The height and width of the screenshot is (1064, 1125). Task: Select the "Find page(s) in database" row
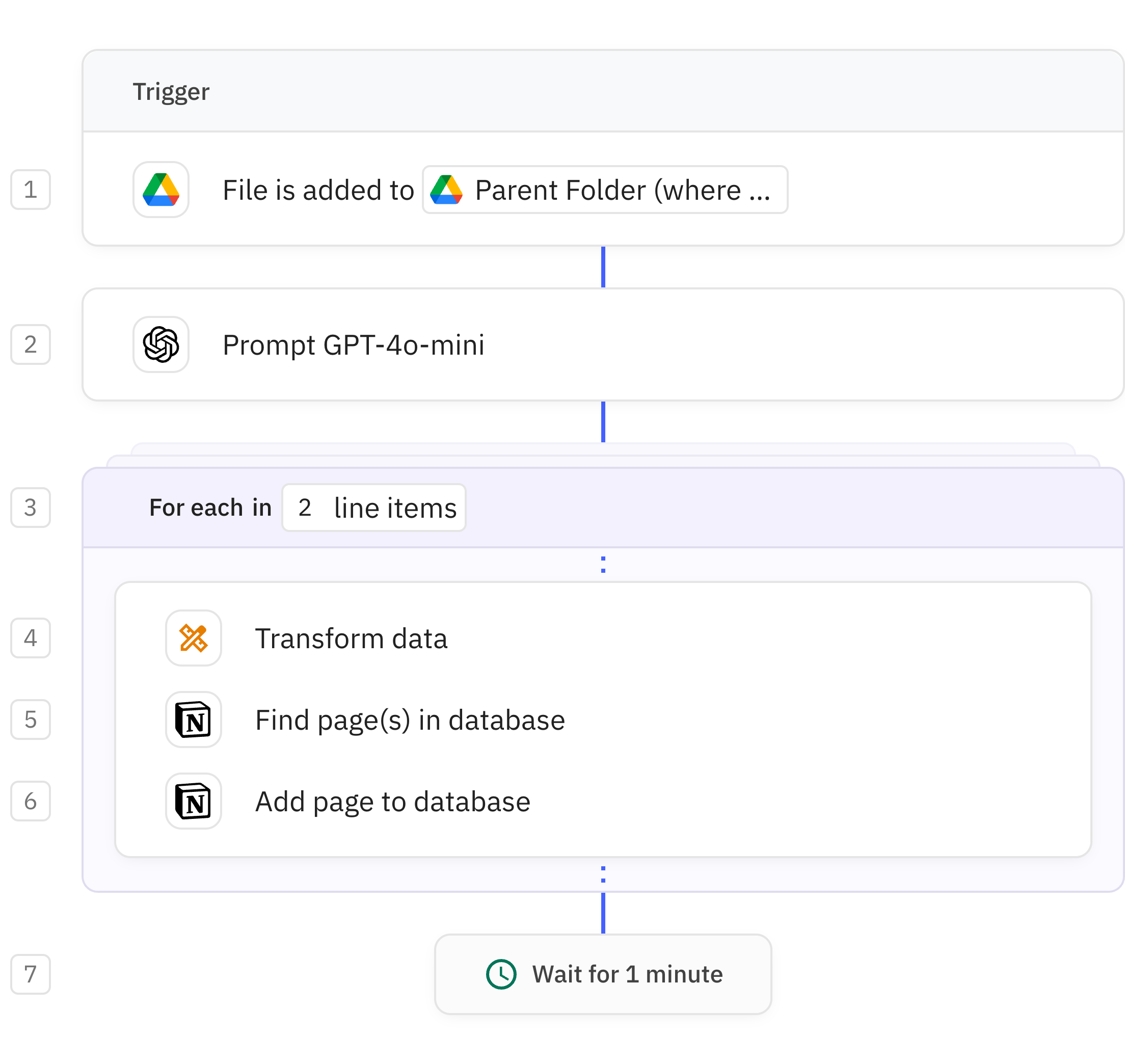(x=410, y=720)
